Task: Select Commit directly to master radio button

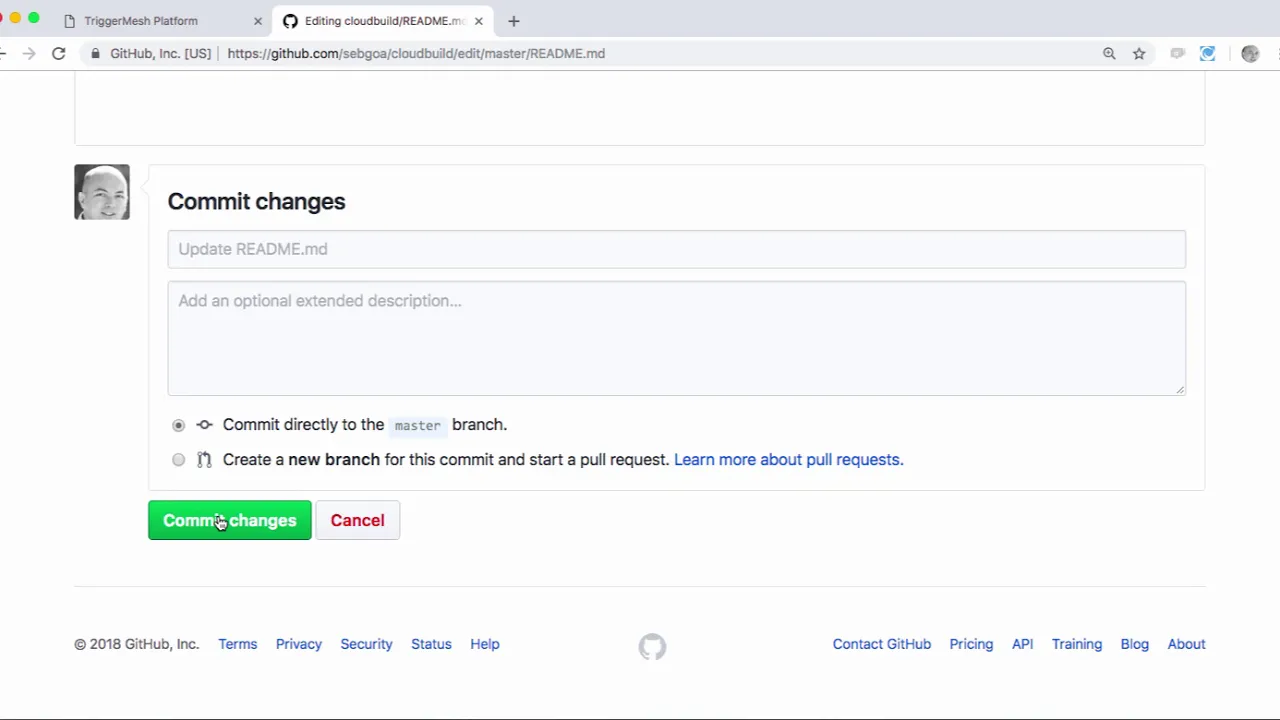Action: [x=178, y=425]
